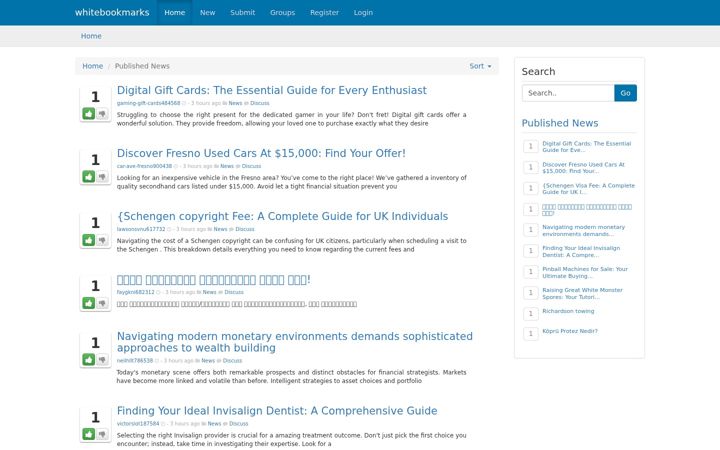Open user gaming-gift-cards484568 profile
720x450 pixels.
148,103
